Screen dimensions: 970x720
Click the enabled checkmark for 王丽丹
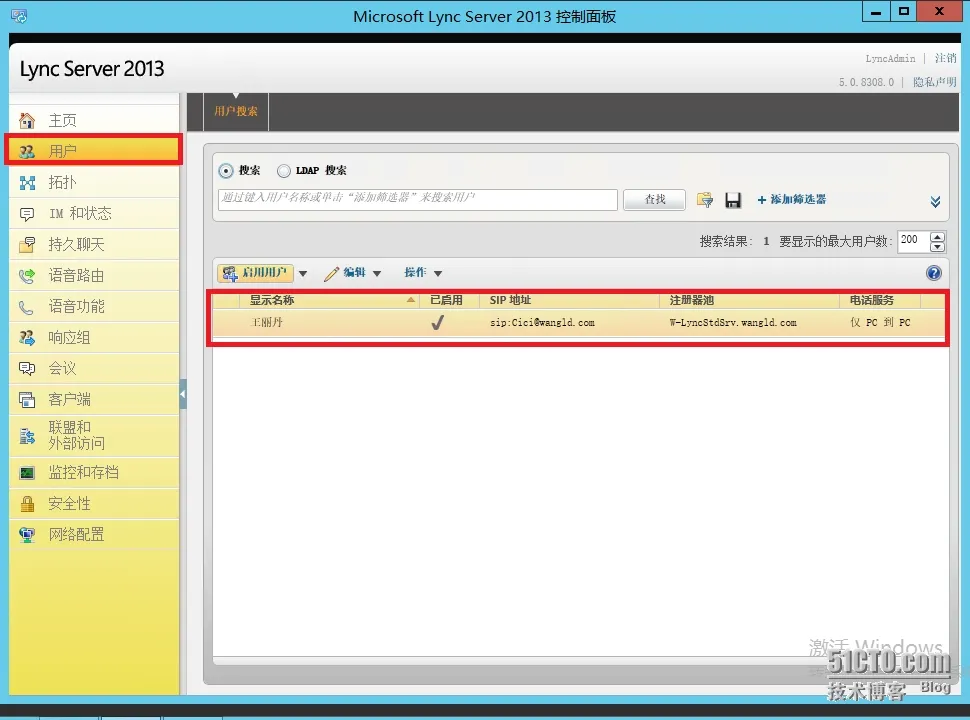(x=437, y=322)
